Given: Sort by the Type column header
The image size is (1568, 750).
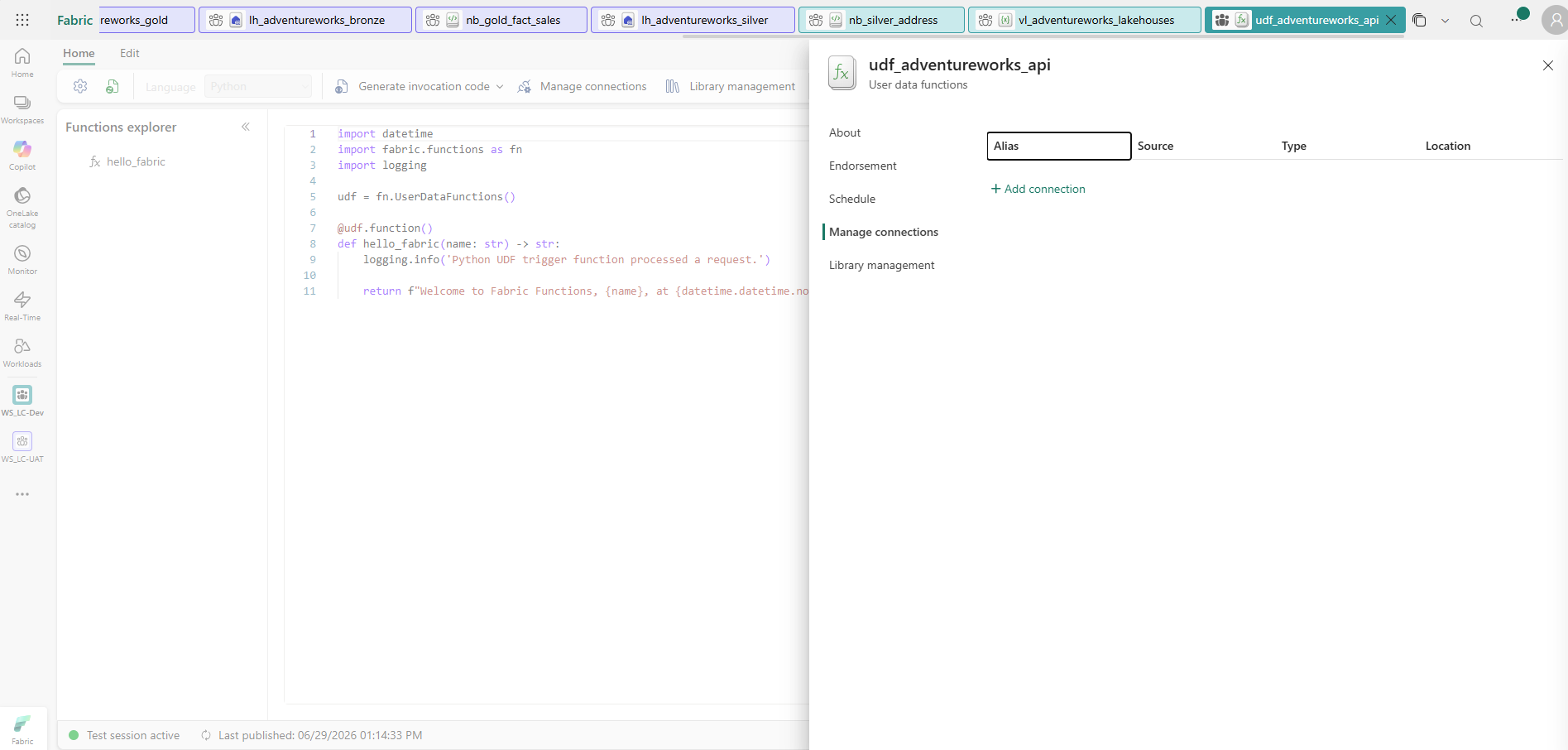Looking at the screenshot, I should (x=1294, y=146).
